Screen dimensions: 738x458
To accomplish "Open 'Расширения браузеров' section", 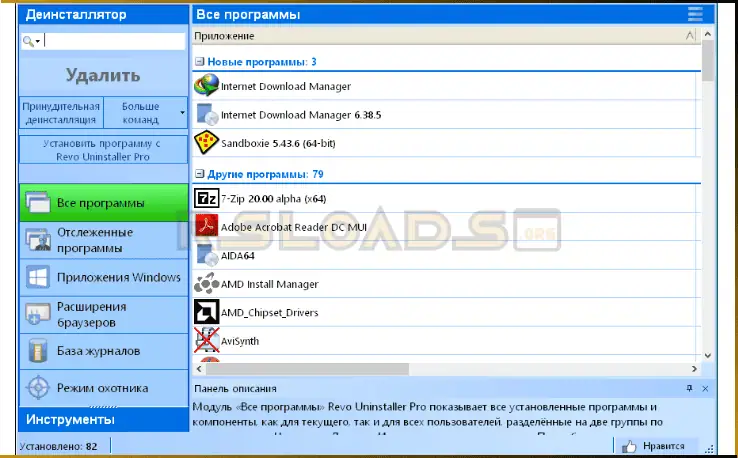I will pos(104,314).
